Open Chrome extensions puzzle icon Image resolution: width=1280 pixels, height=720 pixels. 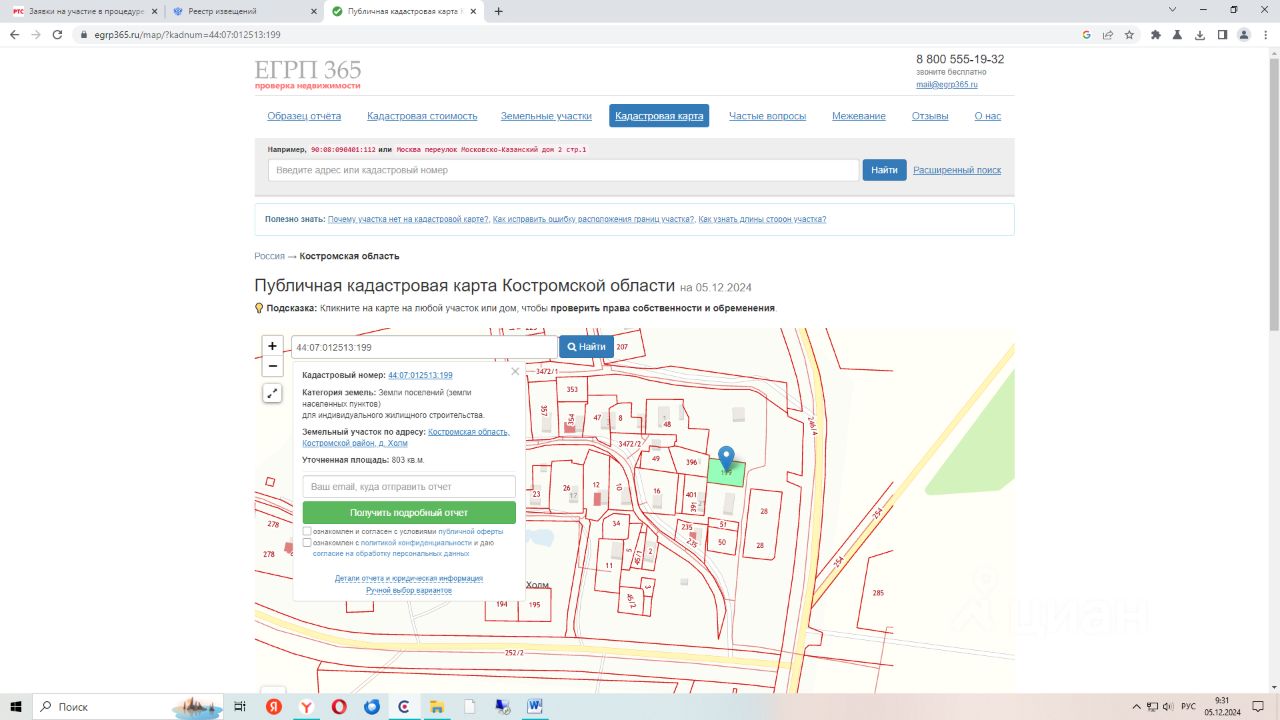pos(1156,34)
